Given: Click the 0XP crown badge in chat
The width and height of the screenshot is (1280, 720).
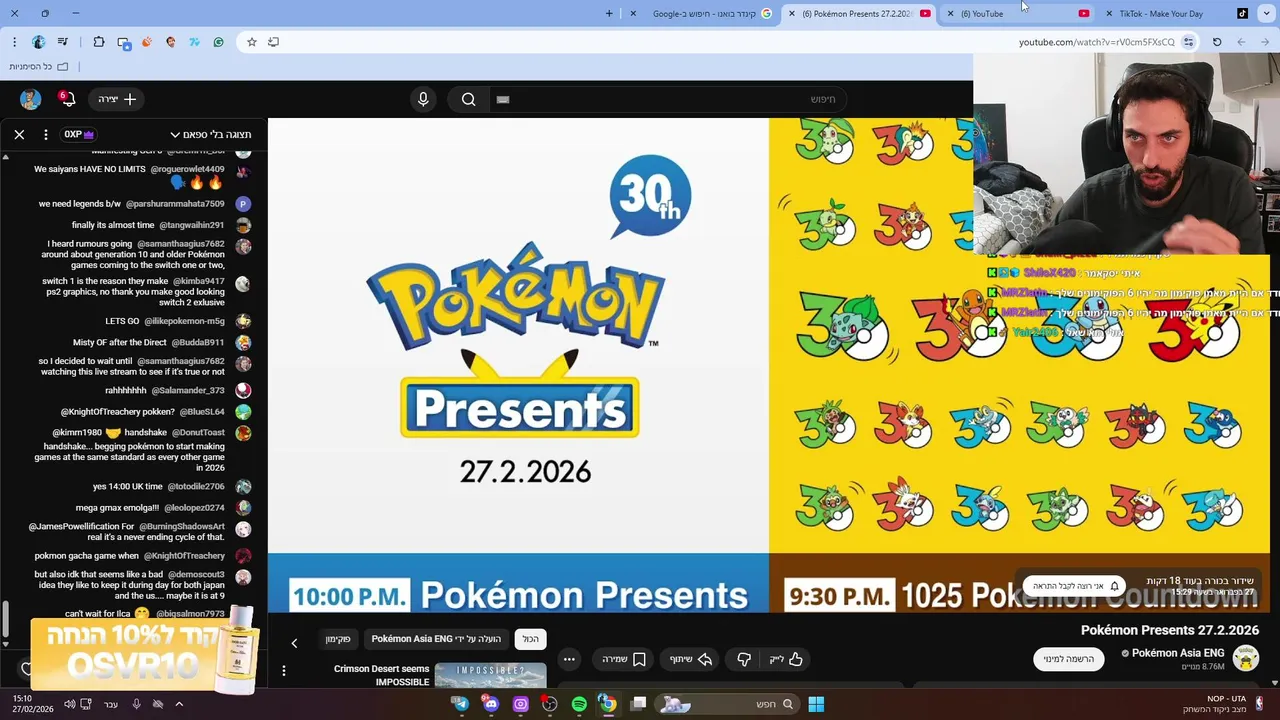Looking at the screenshot, I should point(79,134).
